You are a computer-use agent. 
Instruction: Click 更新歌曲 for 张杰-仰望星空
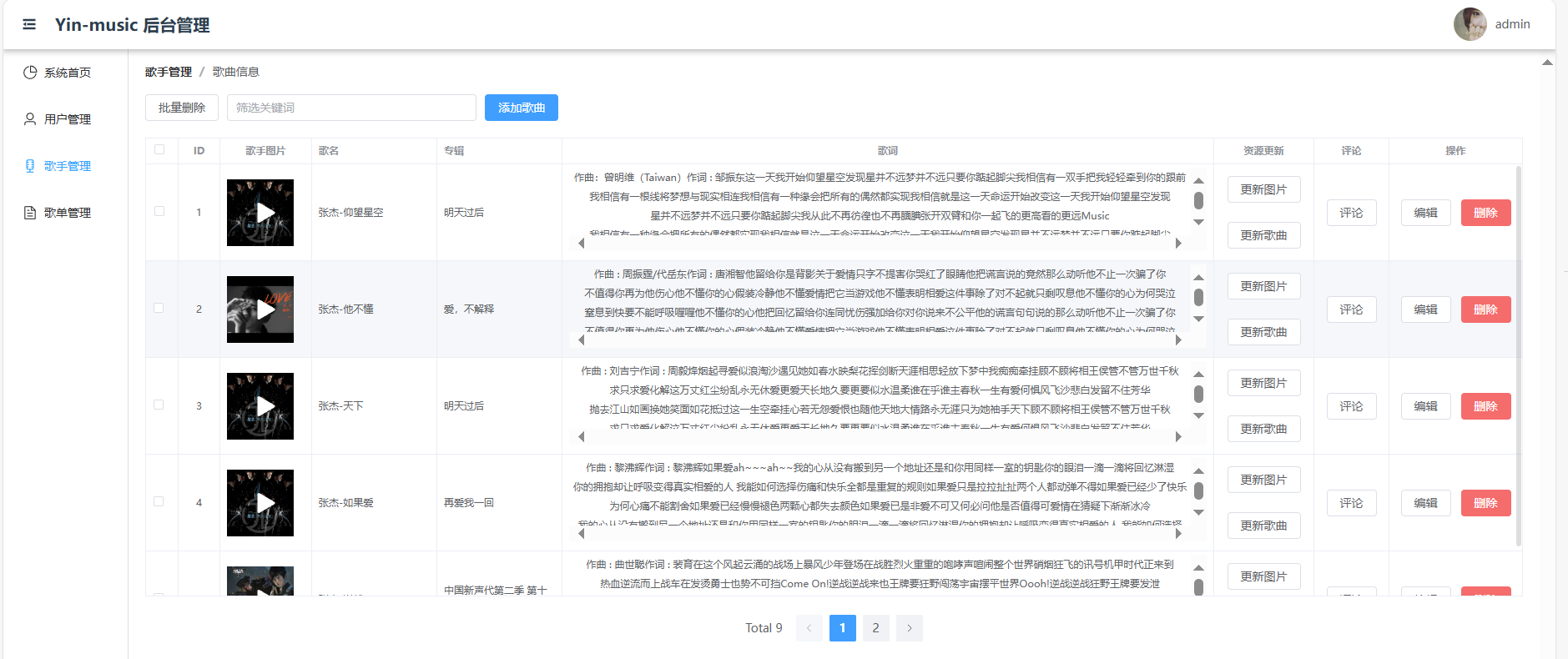pyautogui.click(x=1263, y=235)
